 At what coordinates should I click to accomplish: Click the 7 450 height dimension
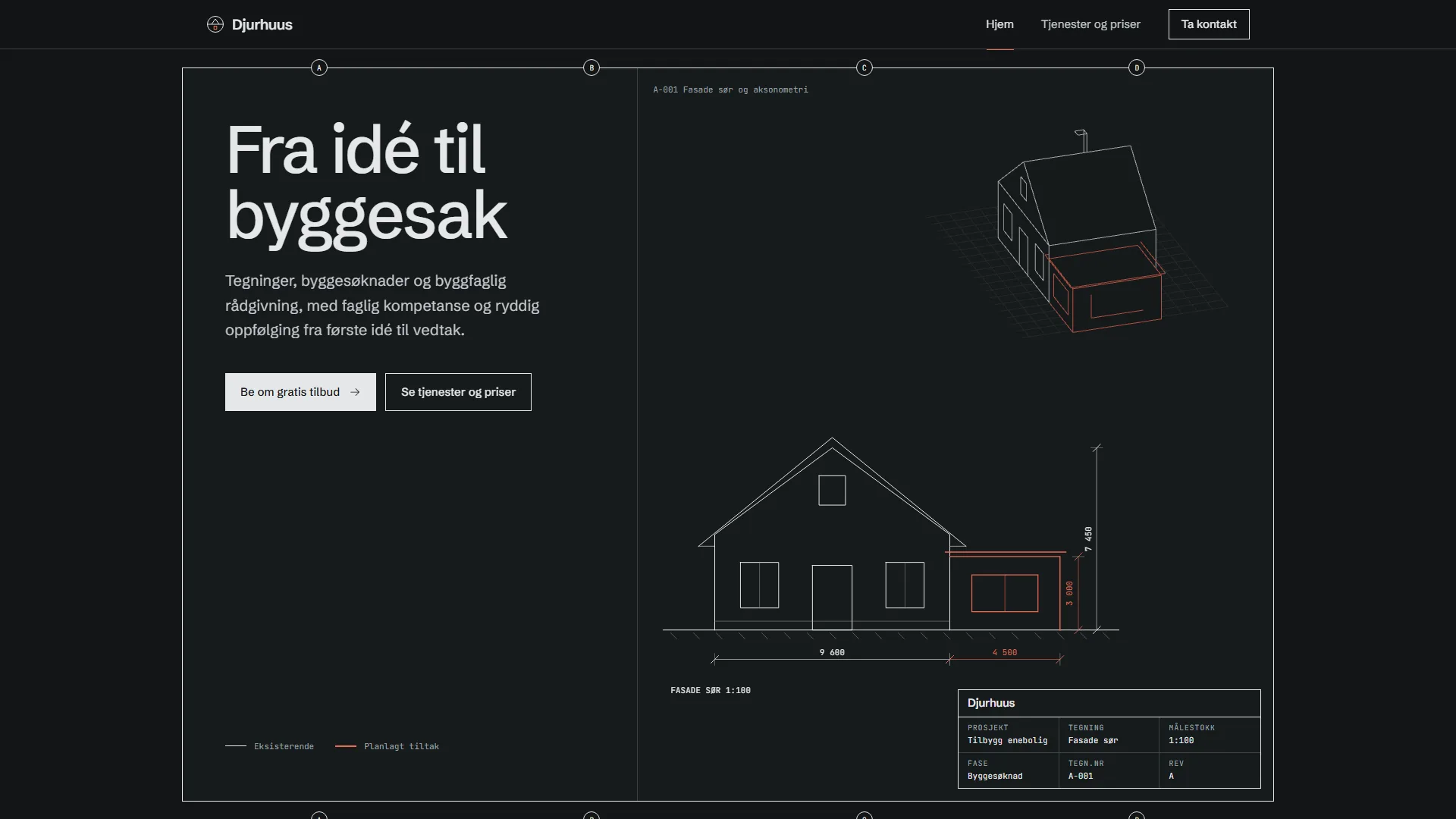pyautogui.click(x=1088, y=538)
